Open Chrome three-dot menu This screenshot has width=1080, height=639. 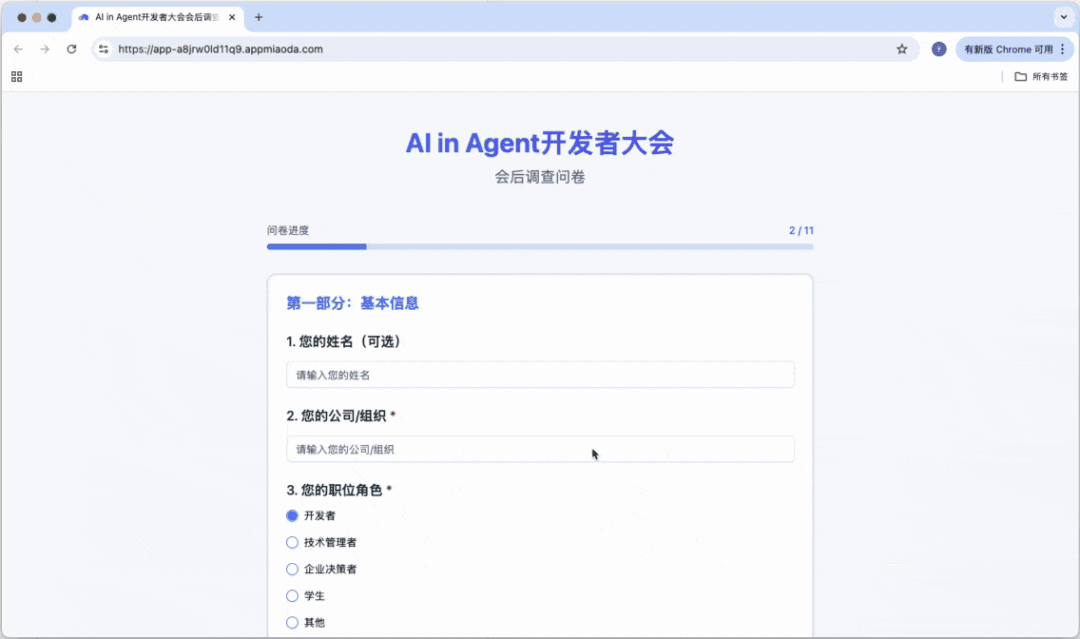tap(1063, 49)
